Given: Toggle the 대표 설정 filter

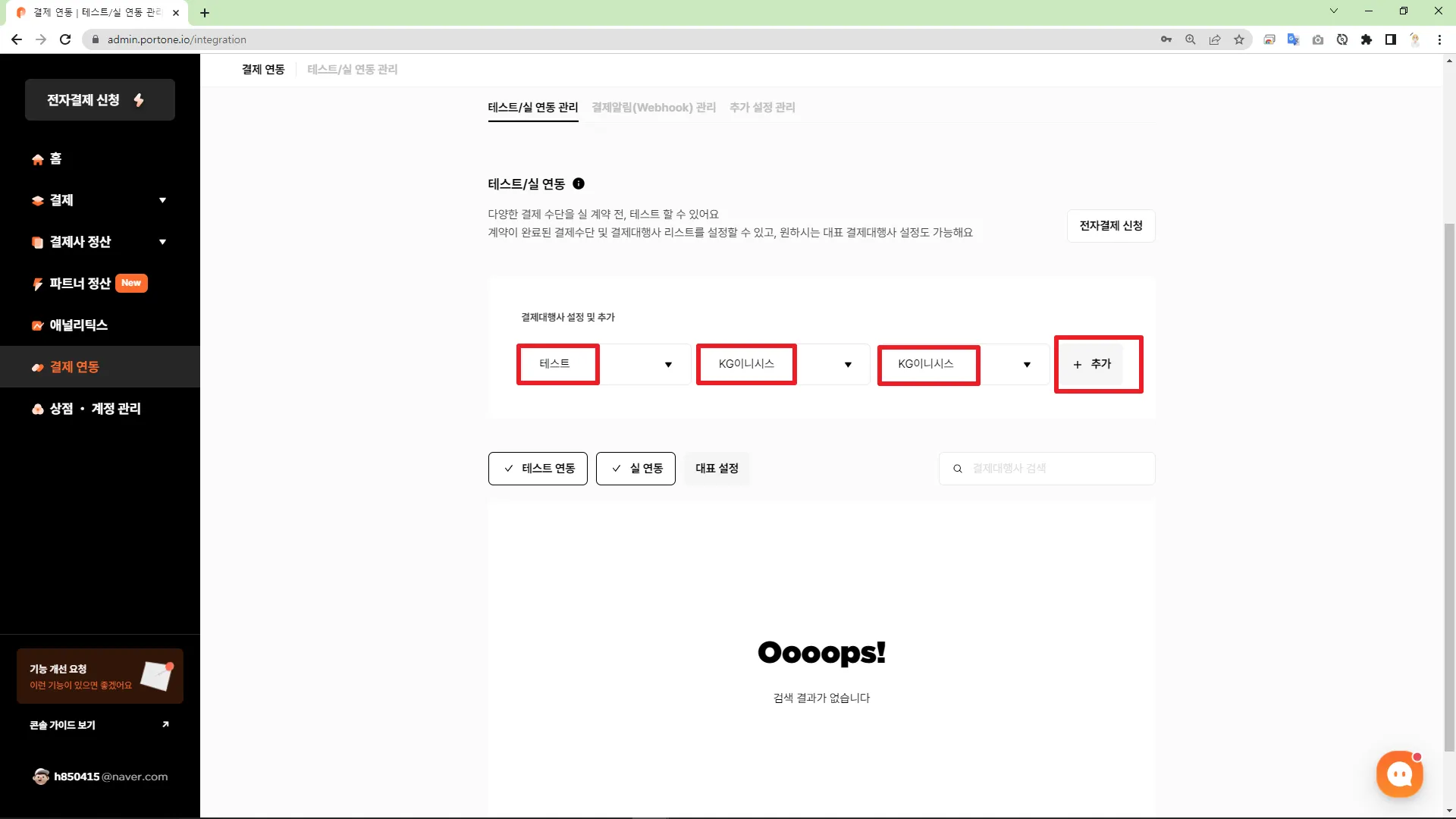Looking at the screenshot, I should (x=717, y=469).
